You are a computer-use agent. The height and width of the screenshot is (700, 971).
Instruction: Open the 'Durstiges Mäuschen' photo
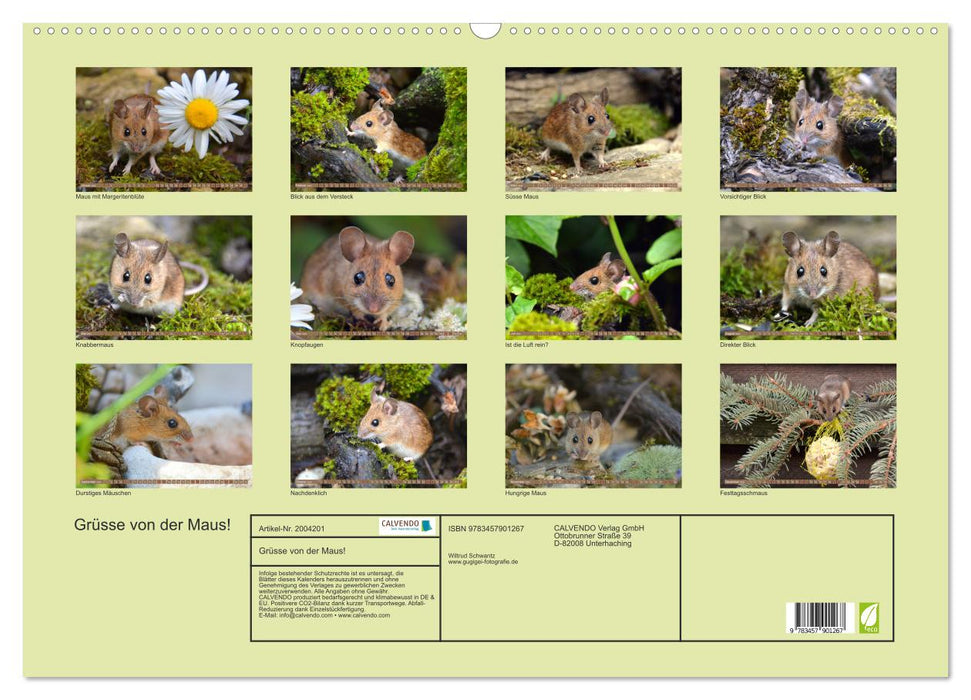pyautogui.click(x=164, y=425)
